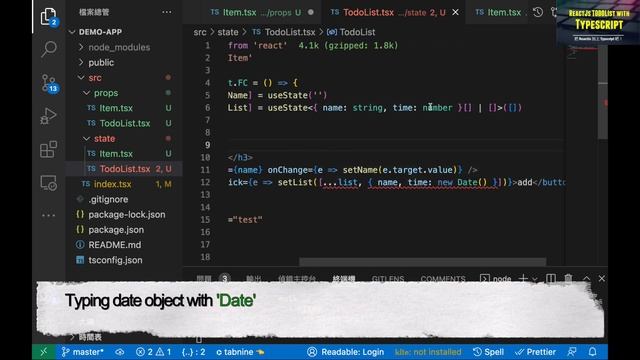
Task: Click the feedback icon in status bar
Action: click(x=572, y=352)
